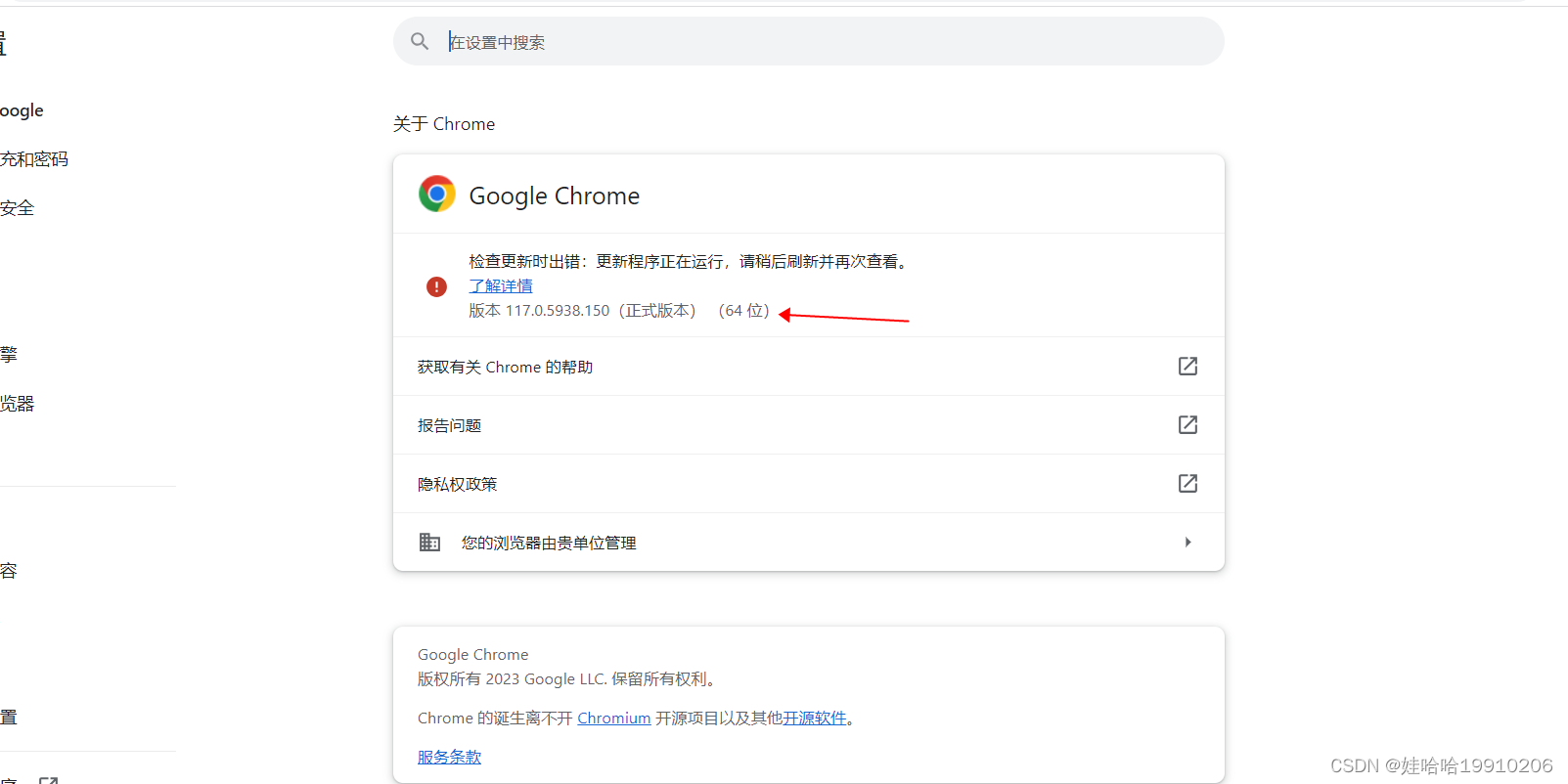Viewport: 1568px width, 784px height.
Task: Click the 关于 Chrome heading
Action: [444, 124]
